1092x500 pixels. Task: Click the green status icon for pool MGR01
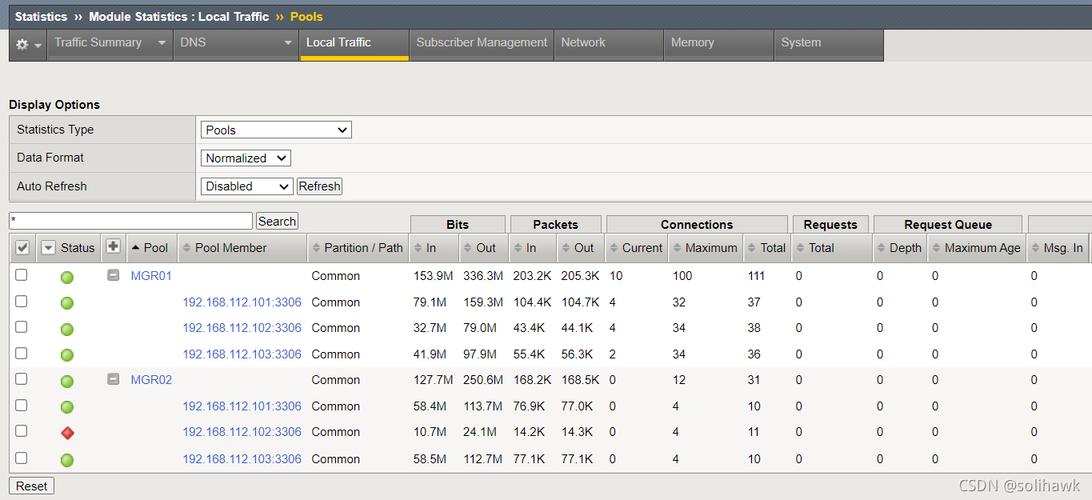click(67, 277)
